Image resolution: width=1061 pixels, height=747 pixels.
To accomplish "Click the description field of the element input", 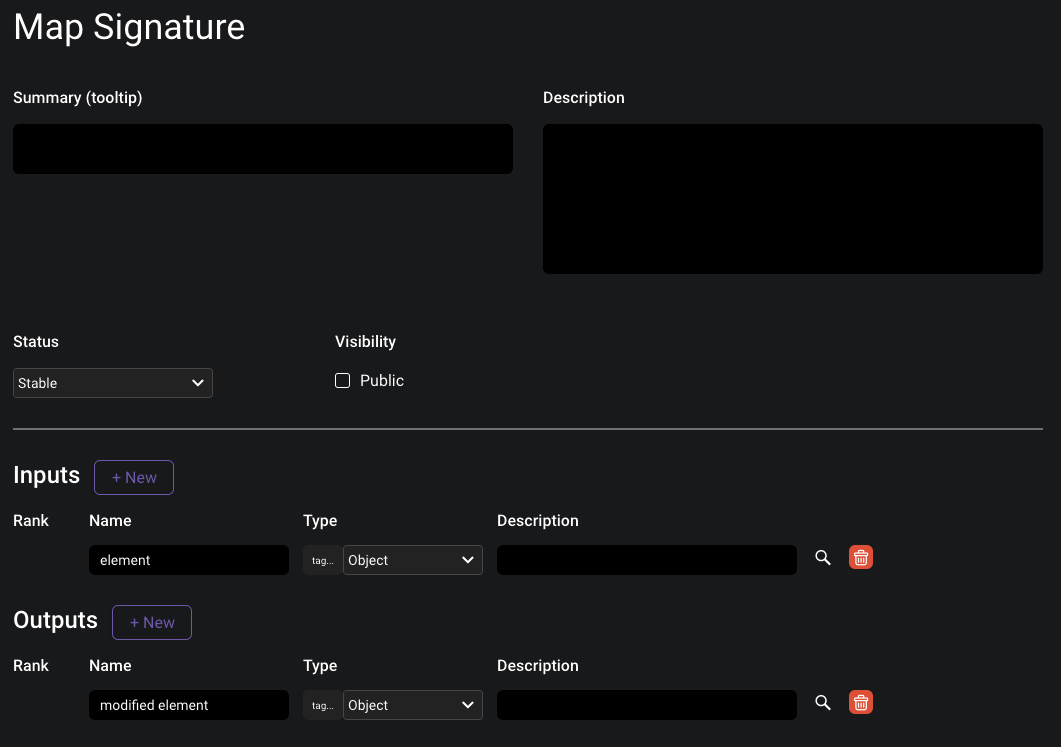I will pyautogui.click(x=646, y=560).
